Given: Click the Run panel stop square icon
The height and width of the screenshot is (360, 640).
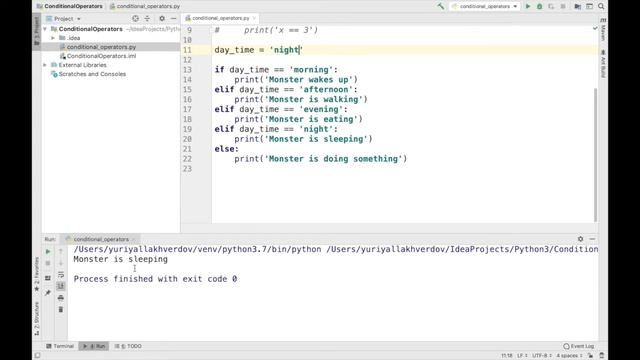Looking at the screenshot, I should [48, 264].
